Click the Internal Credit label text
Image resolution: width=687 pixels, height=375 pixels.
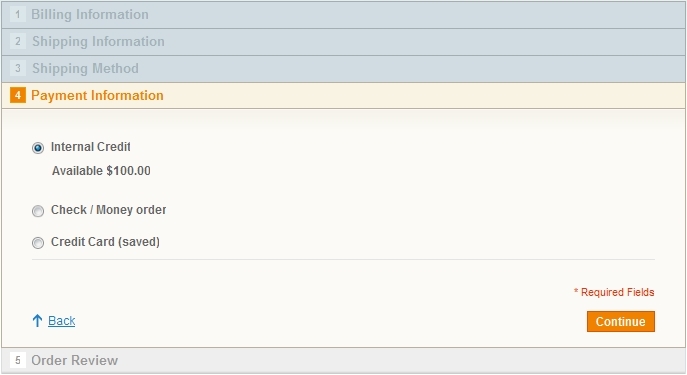(91, 147)
